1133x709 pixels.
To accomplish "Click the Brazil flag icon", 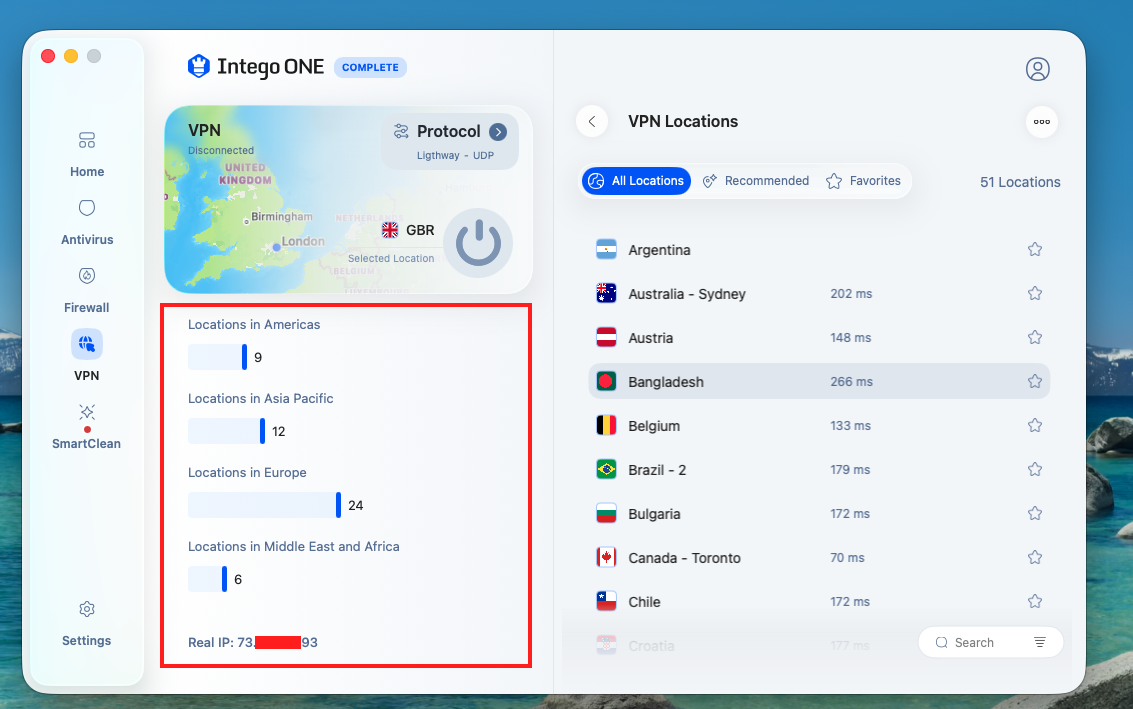I will point(606,470).
